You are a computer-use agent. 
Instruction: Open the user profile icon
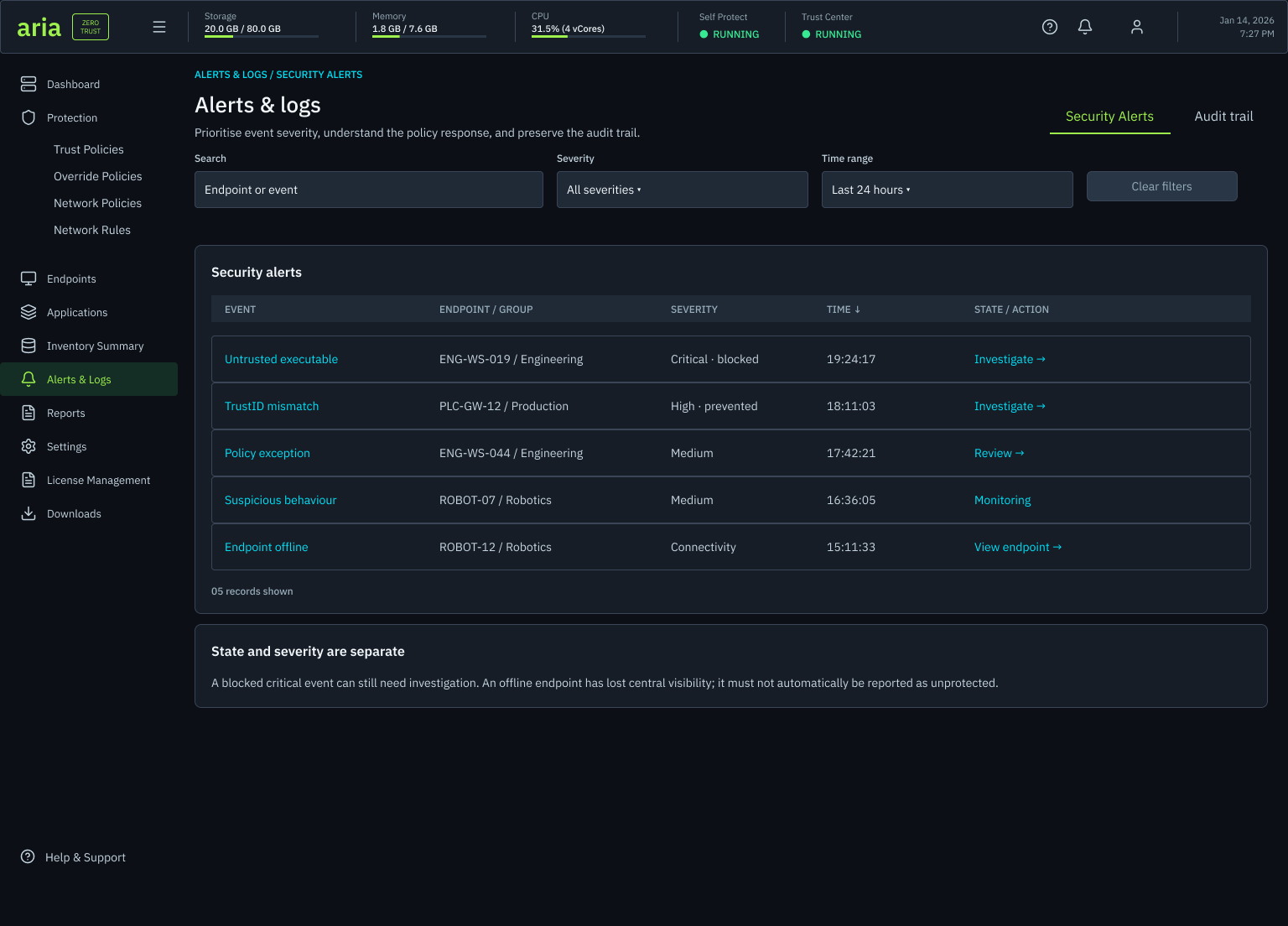pos(1137,27)
